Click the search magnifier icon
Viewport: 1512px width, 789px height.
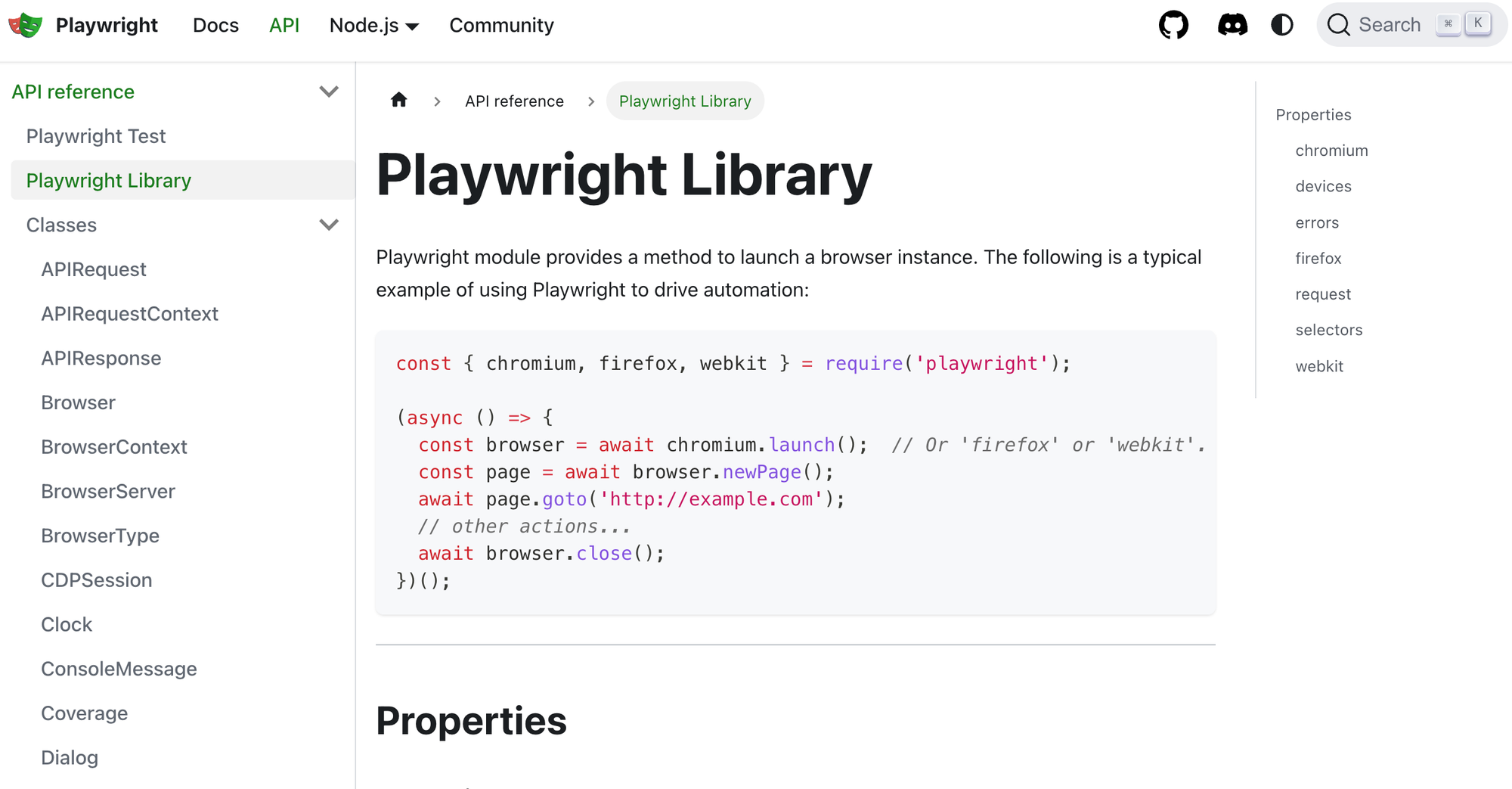point(1338,25)
